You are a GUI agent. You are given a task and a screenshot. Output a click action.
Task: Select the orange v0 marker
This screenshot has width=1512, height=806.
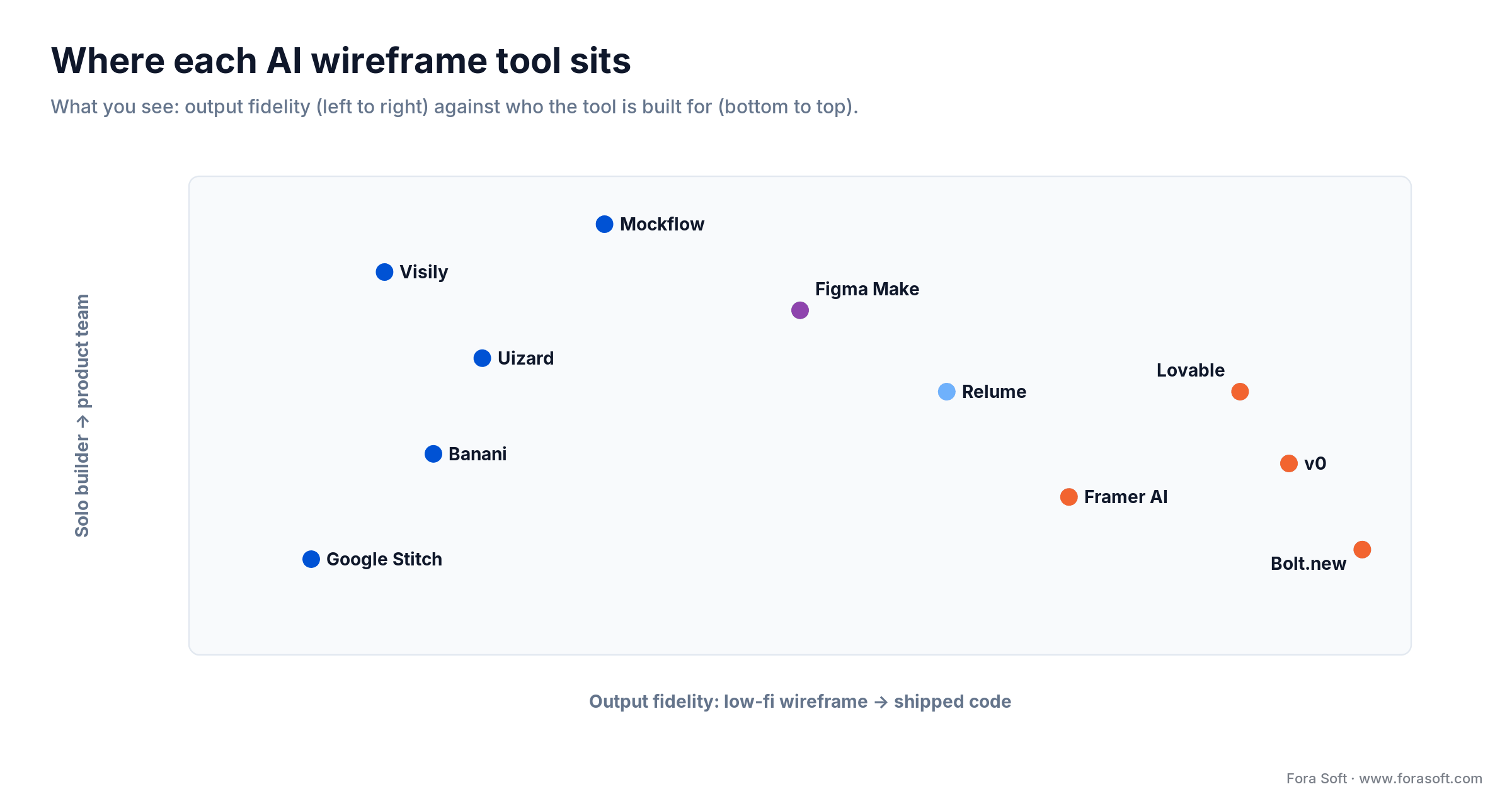point(1289,463)
